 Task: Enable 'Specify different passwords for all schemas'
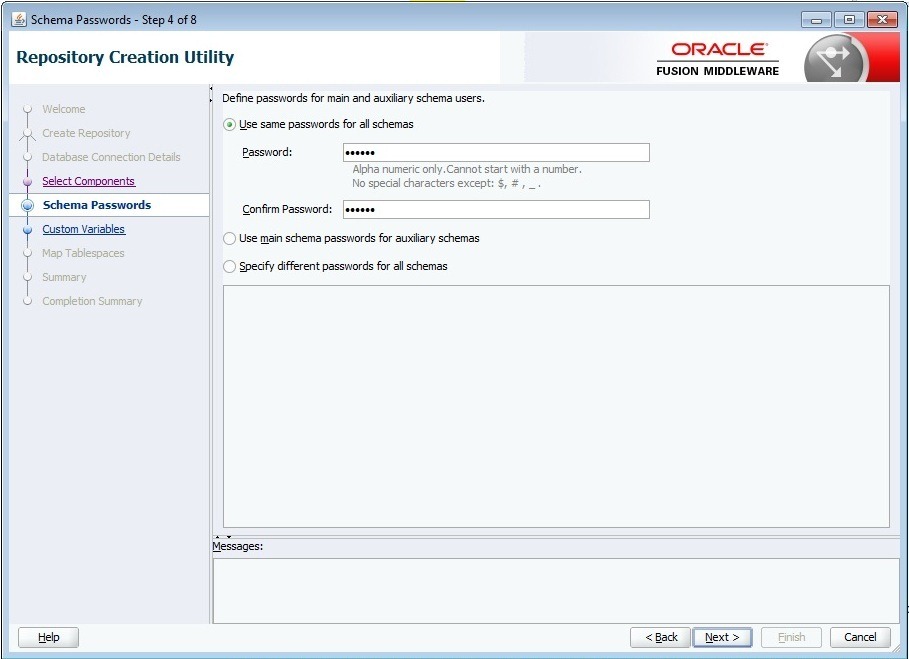tap(230, 267)
